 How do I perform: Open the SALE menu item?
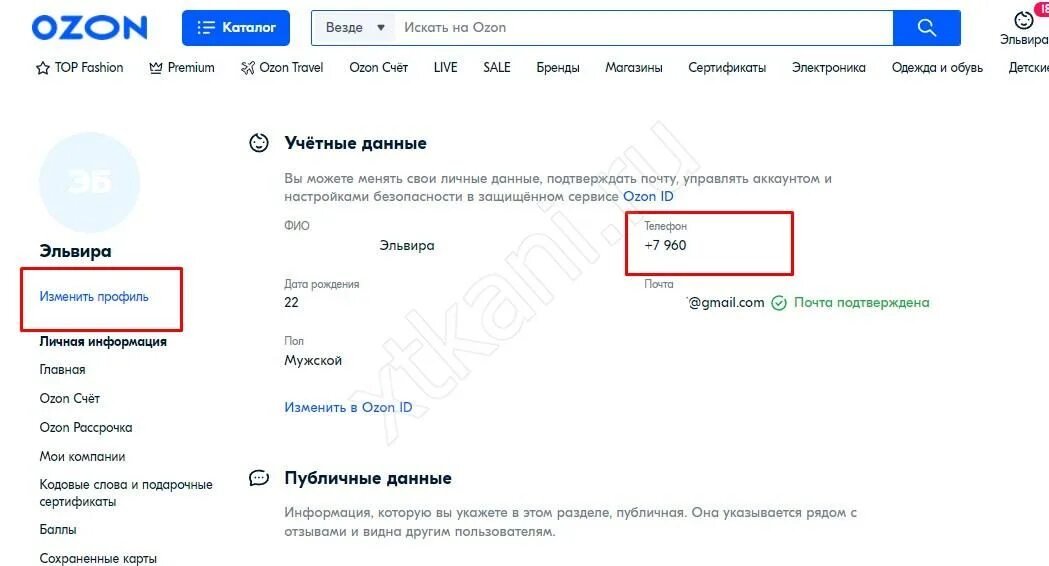pyautogui.click(x=496, y=68)
